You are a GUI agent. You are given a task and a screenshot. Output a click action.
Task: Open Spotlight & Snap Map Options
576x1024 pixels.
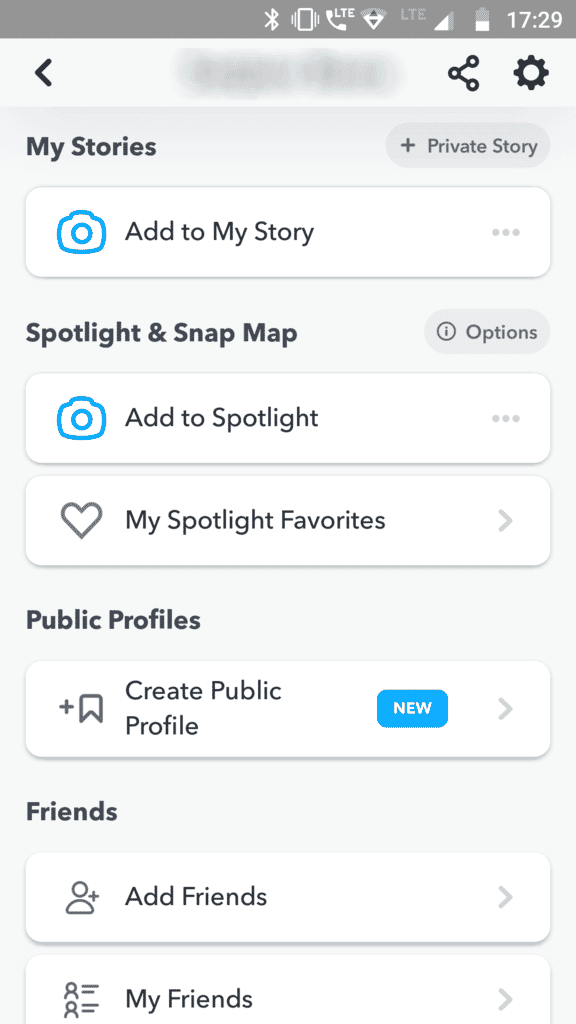(487, 332)
